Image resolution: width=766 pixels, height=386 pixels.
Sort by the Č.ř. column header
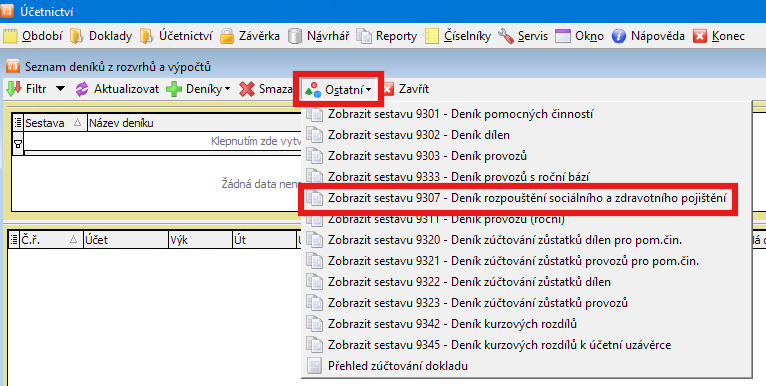click(51, 239)
